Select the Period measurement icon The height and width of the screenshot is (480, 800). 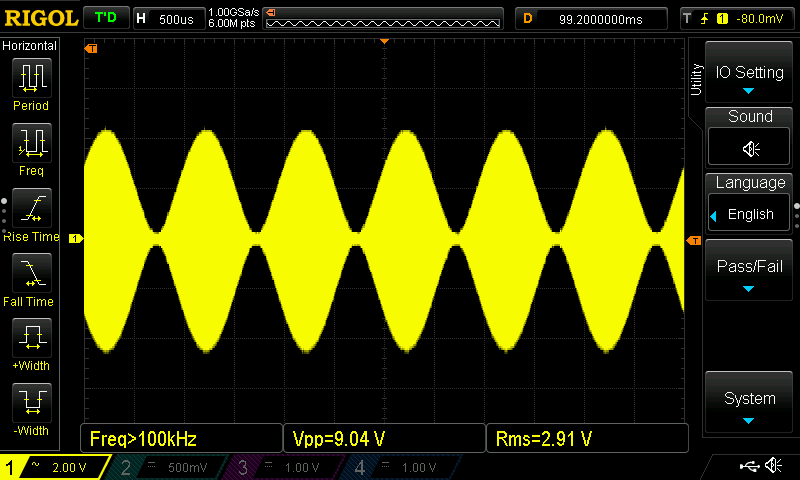(x=32, y=78)
